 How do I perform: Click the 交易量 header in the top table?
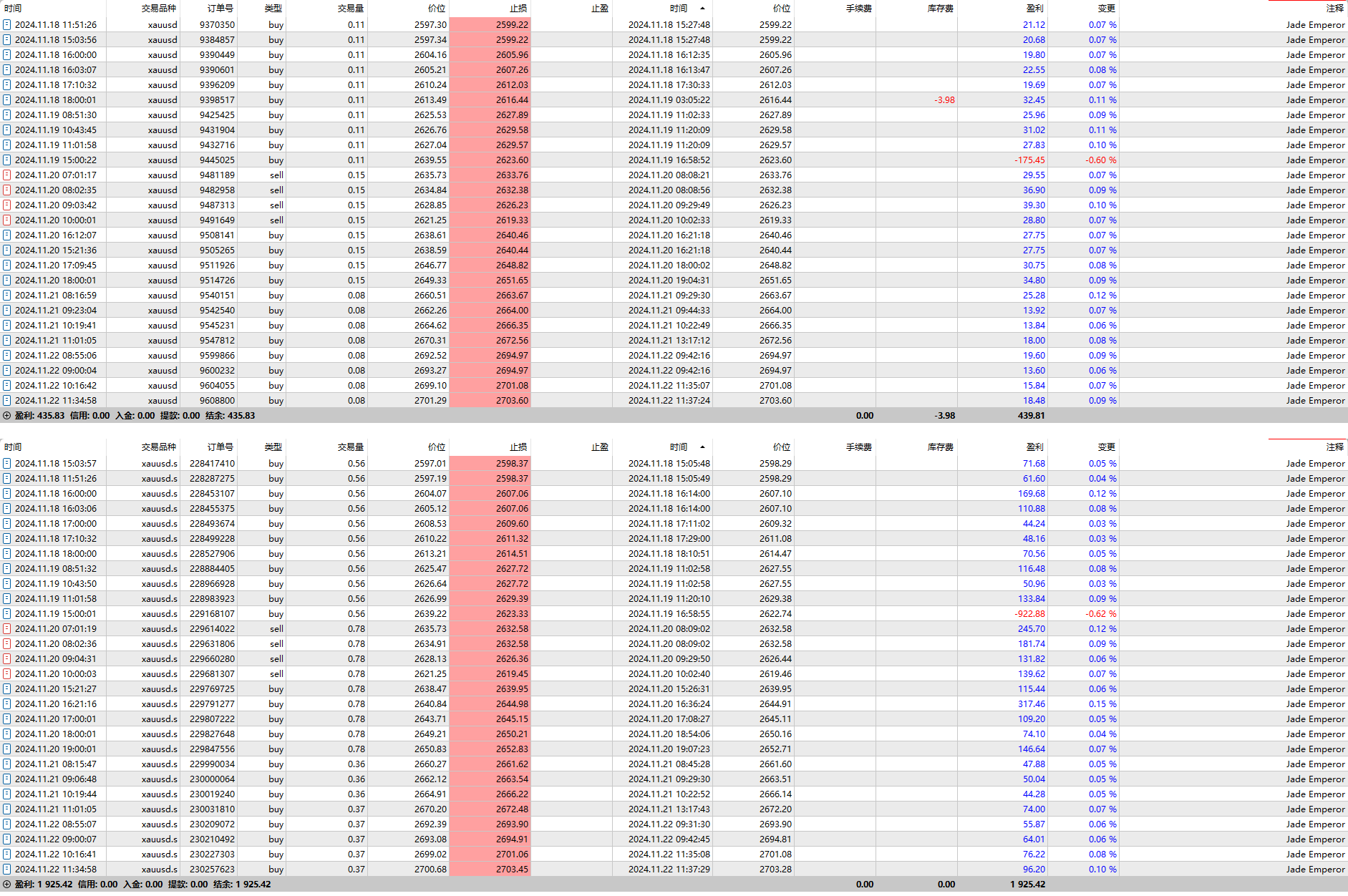tap(351, 9)
